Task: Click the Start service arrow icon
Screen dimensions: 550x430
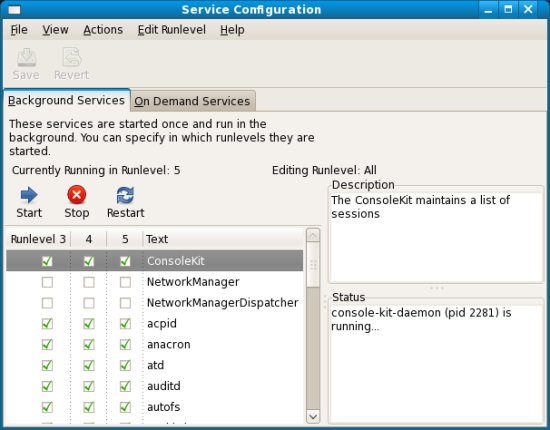Action: (29, 195)
